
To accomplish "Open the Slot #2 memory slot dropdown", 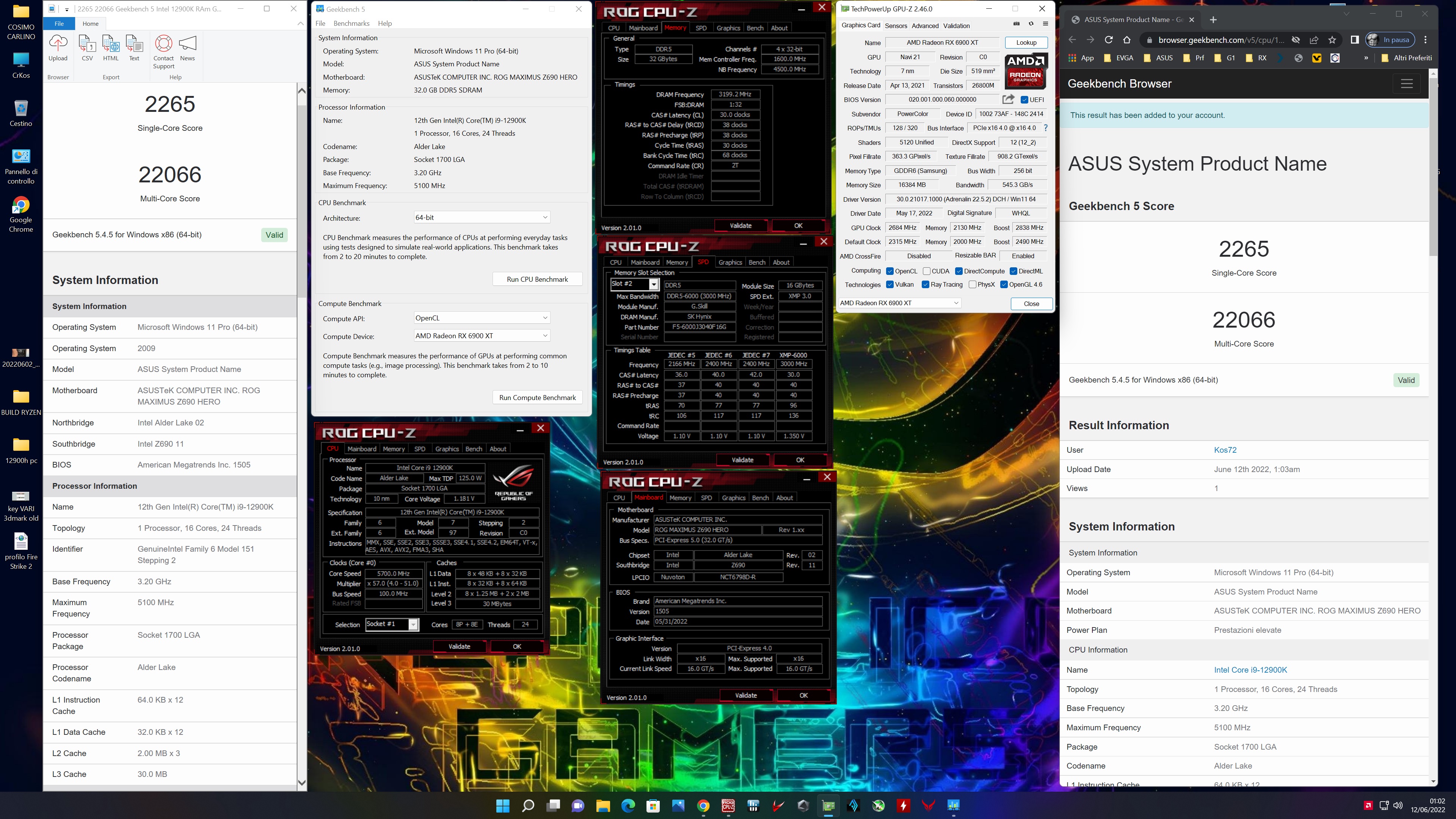I will pyautogui.click(x=634, y=284).
